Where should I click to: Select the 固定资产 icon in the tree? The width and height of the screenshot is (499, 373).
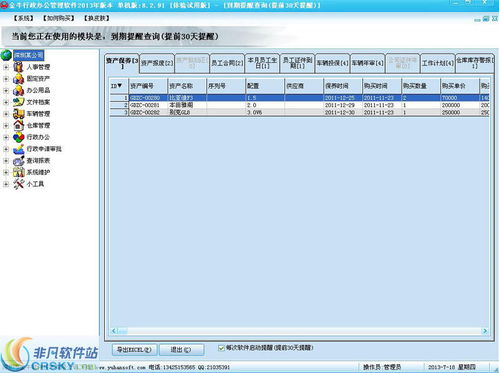19,79
